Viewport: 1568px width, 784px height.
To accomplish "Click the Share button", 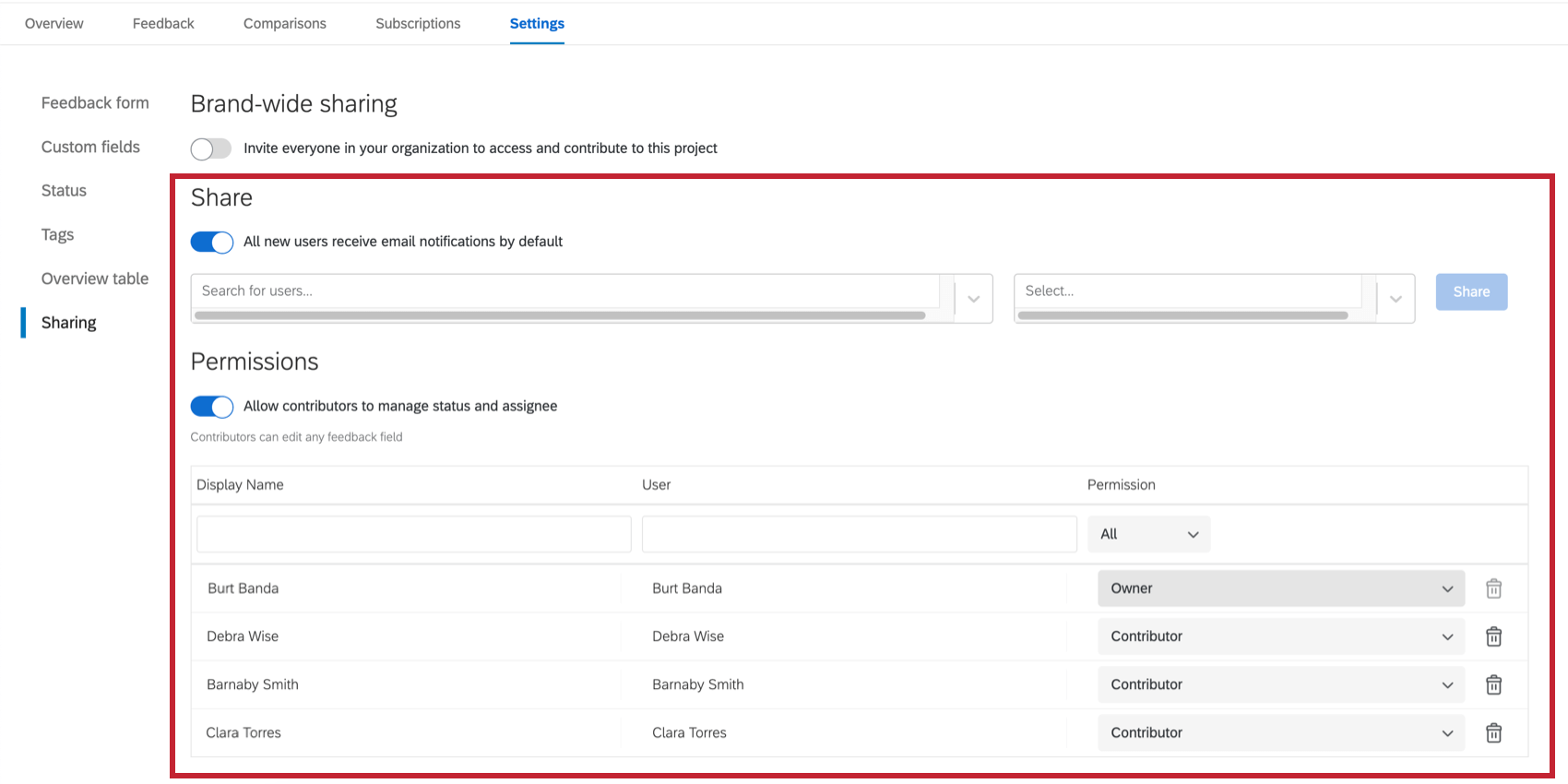I will pos(1471,291).
